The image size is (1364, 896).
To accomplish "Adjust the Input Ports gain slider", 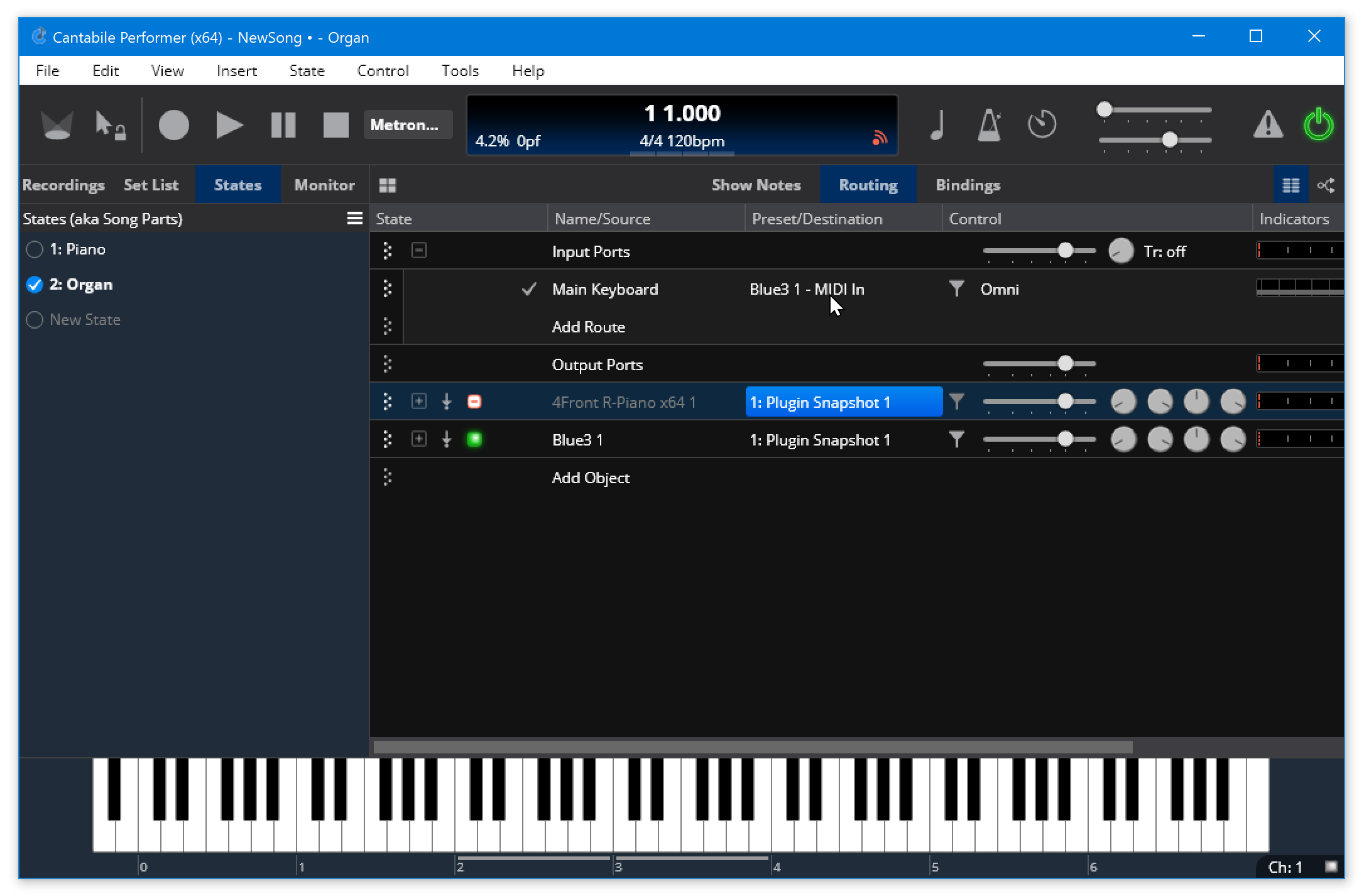I will point(1039,251).
